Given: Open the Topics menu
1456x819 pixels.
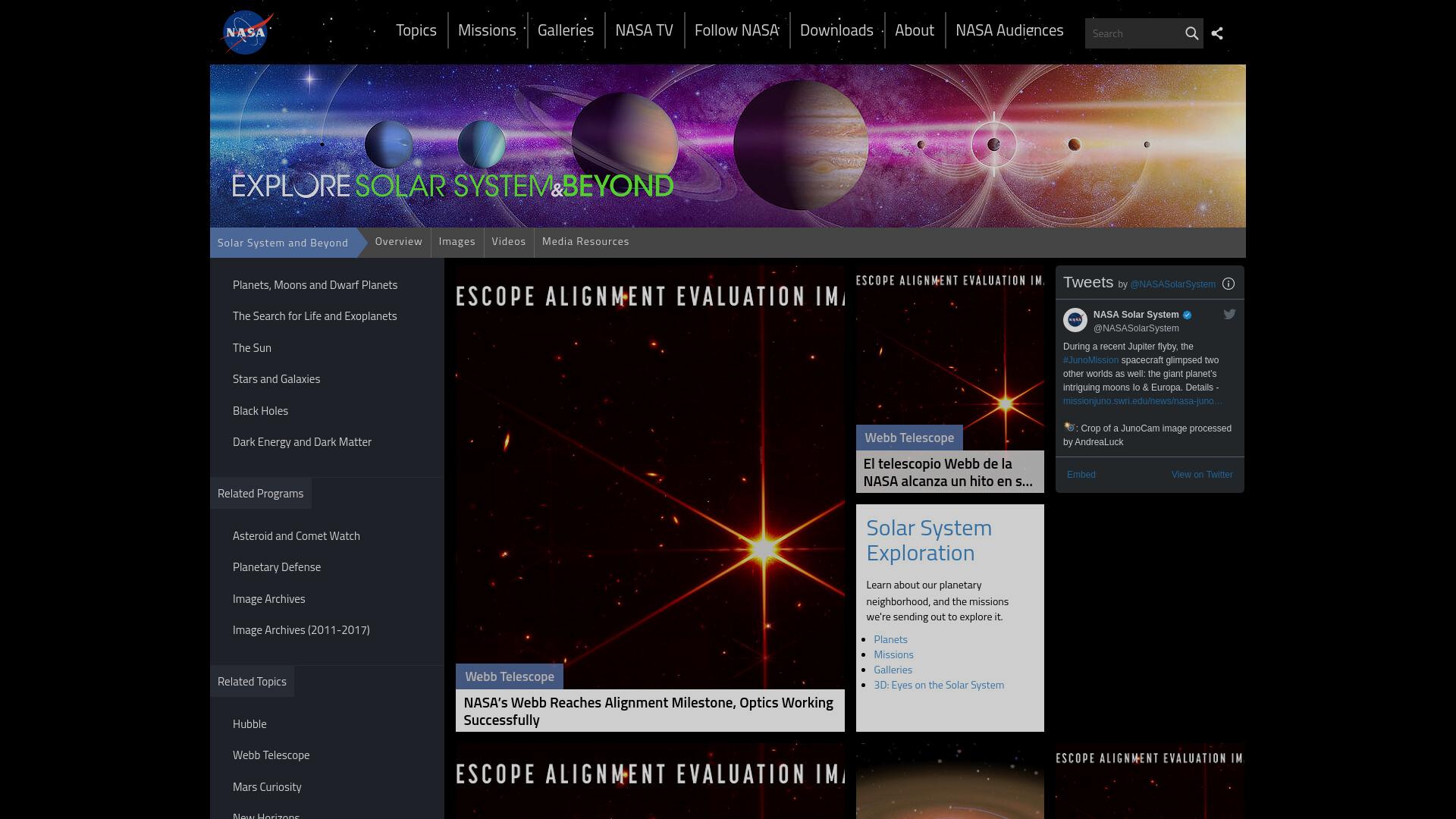Looking at the screenshot, I should tap(416, 30).
